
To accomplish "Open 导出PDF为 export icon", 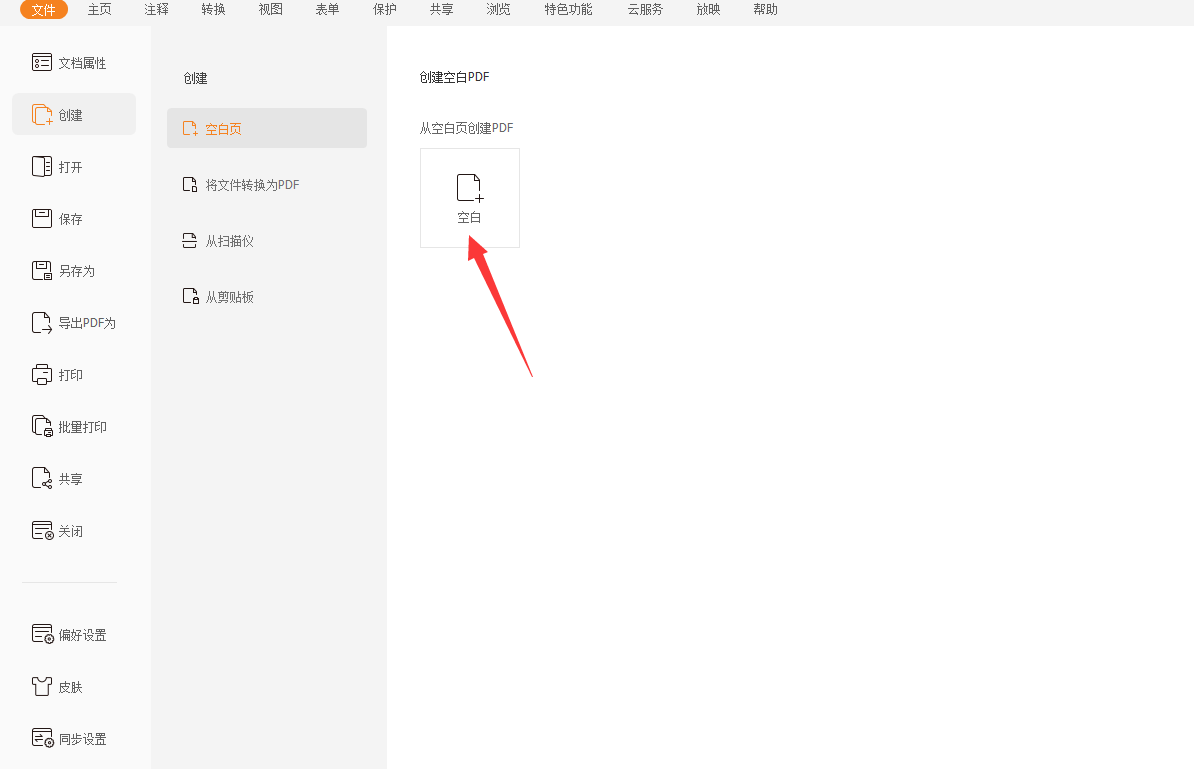I will click(x=42, y=323).
